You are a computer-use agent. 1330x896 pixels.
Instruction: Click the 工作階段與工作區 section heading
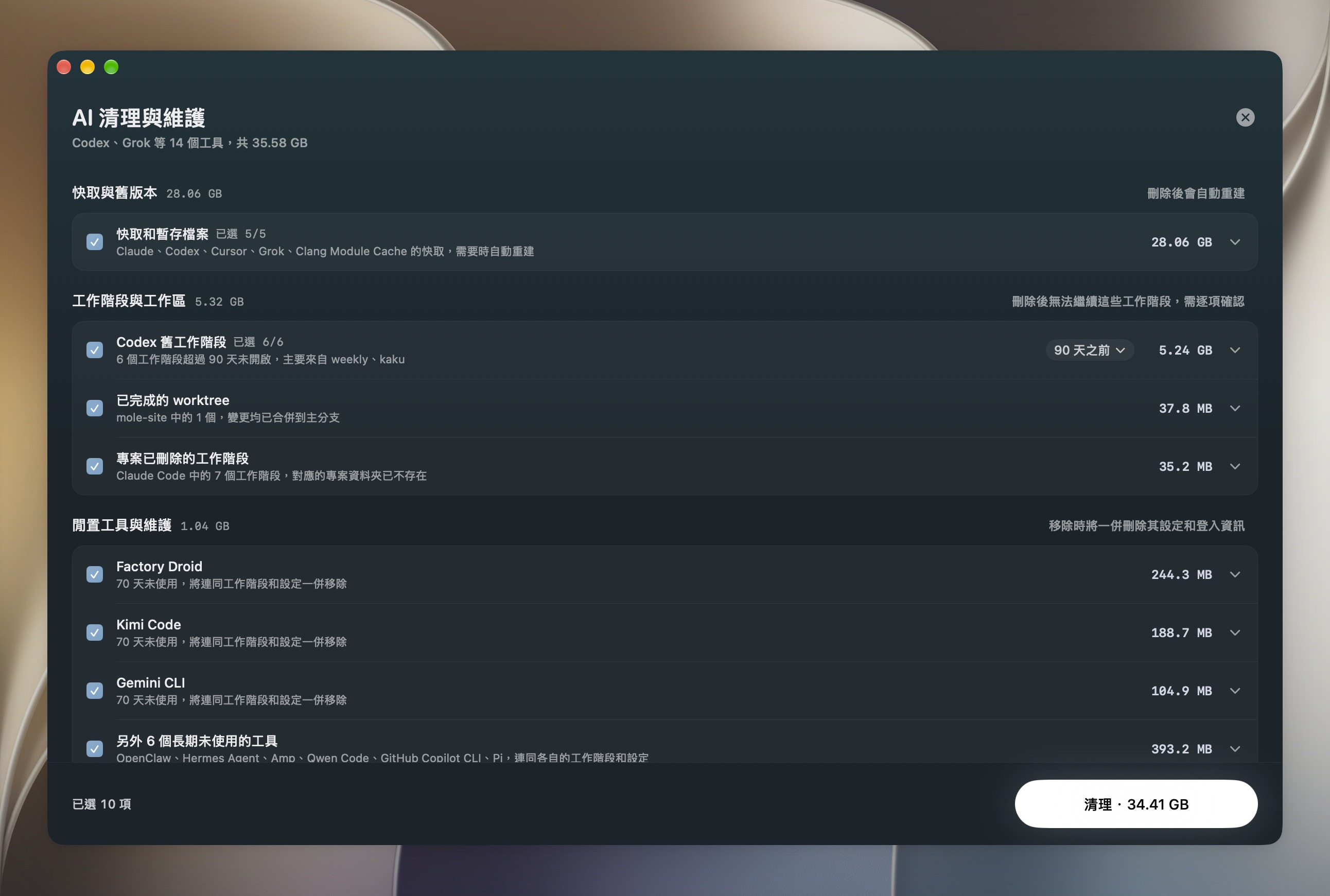pyautogui.click(x=129, y=301)
